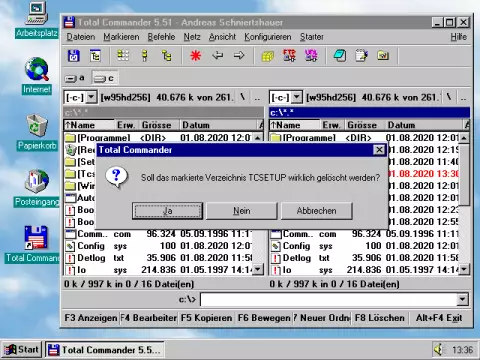Image resolution: width=480 pixels, height=360 pixels.
Task: Open the Dateien menu
Action: (x=81, y=37)
